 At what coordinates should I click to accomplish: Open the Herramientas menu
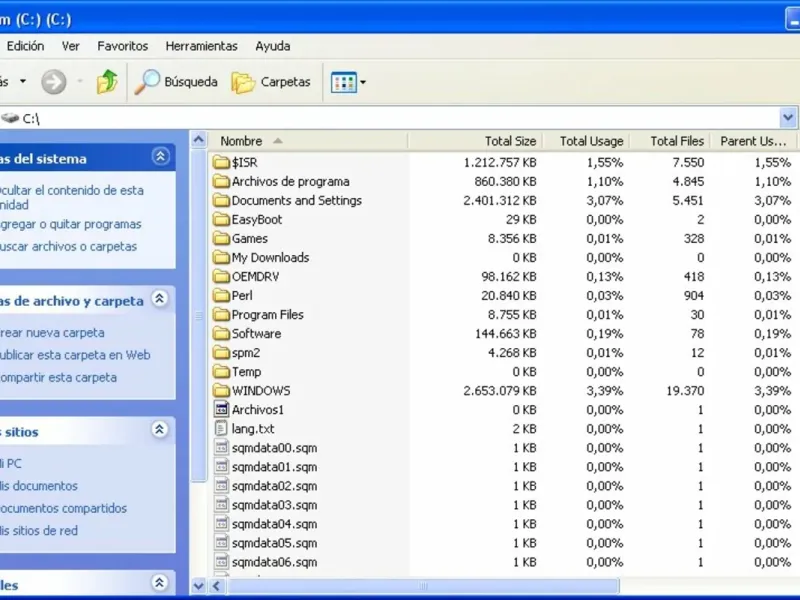202,46
